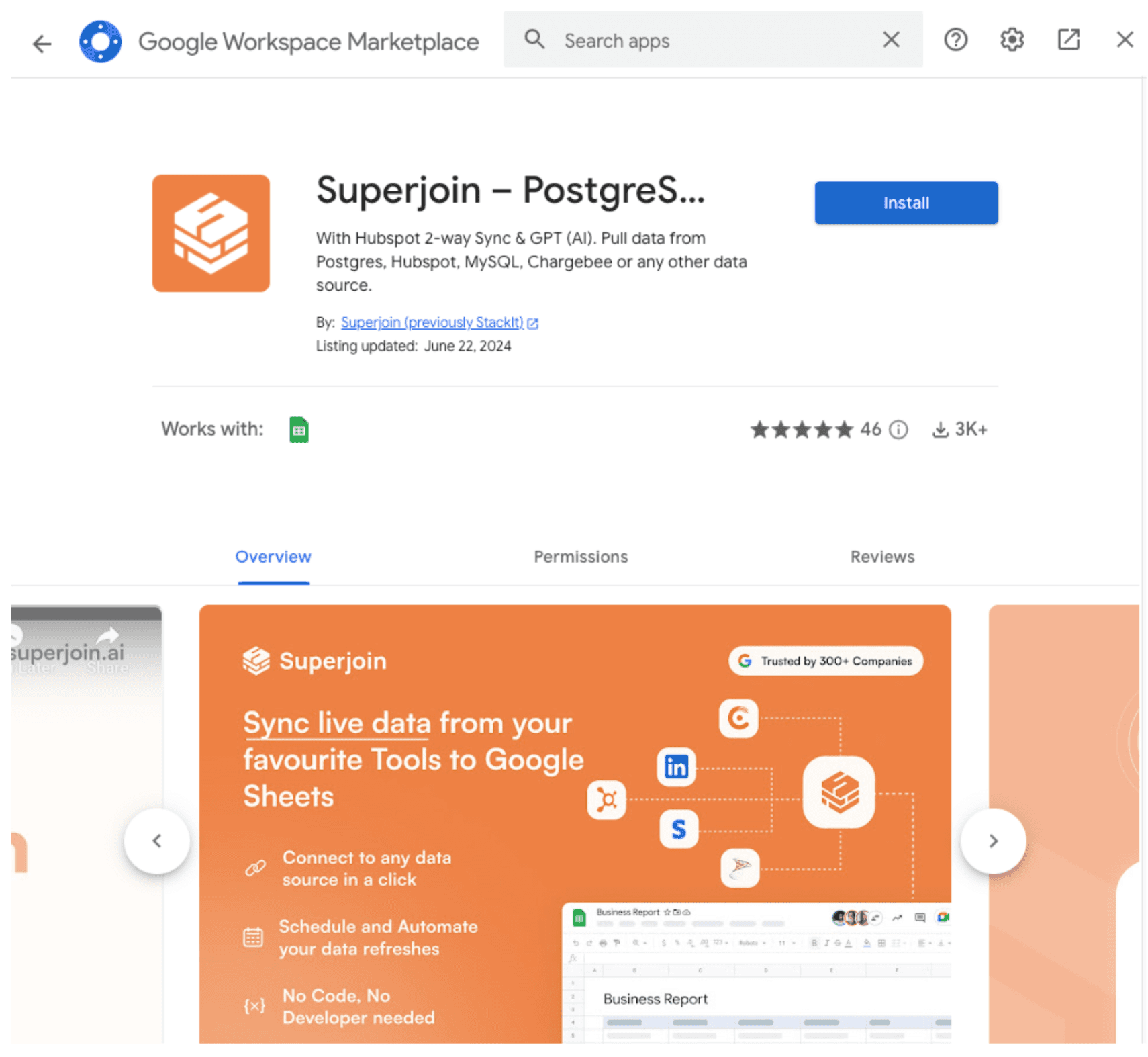Click the link chain icon in banner
The image size is (1148, 1057).
point(255,868)
